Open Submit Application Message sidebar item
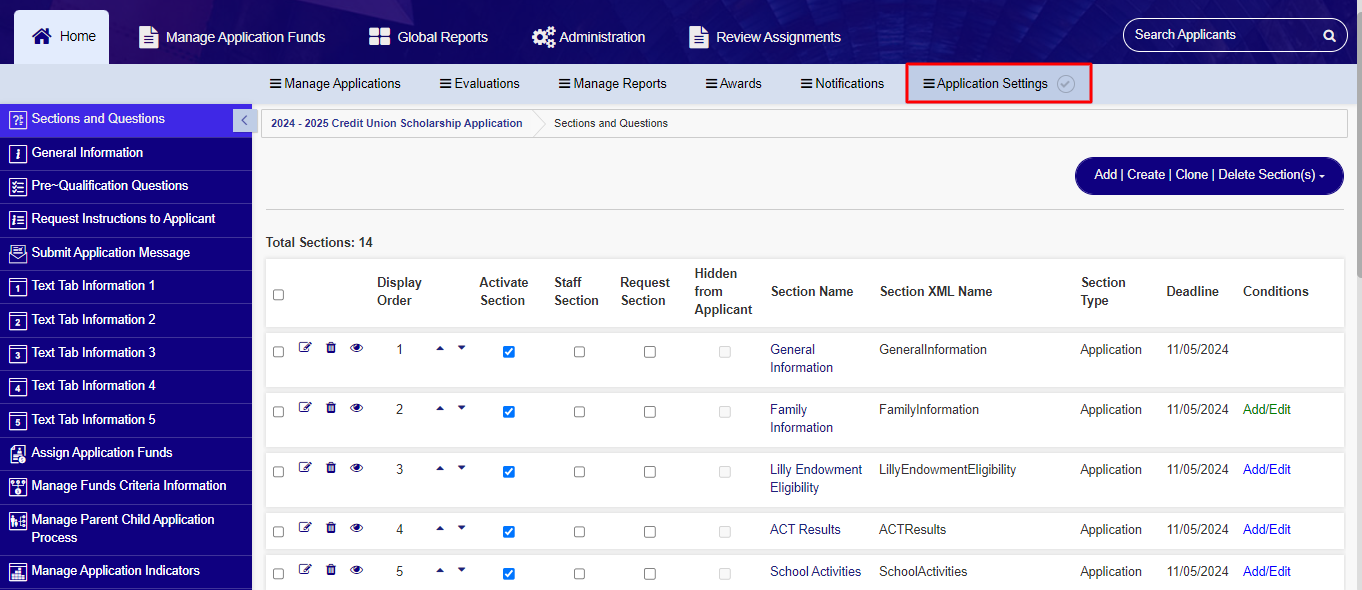The width and height of the screenshot is (1362, 590). tap(126, 253)
